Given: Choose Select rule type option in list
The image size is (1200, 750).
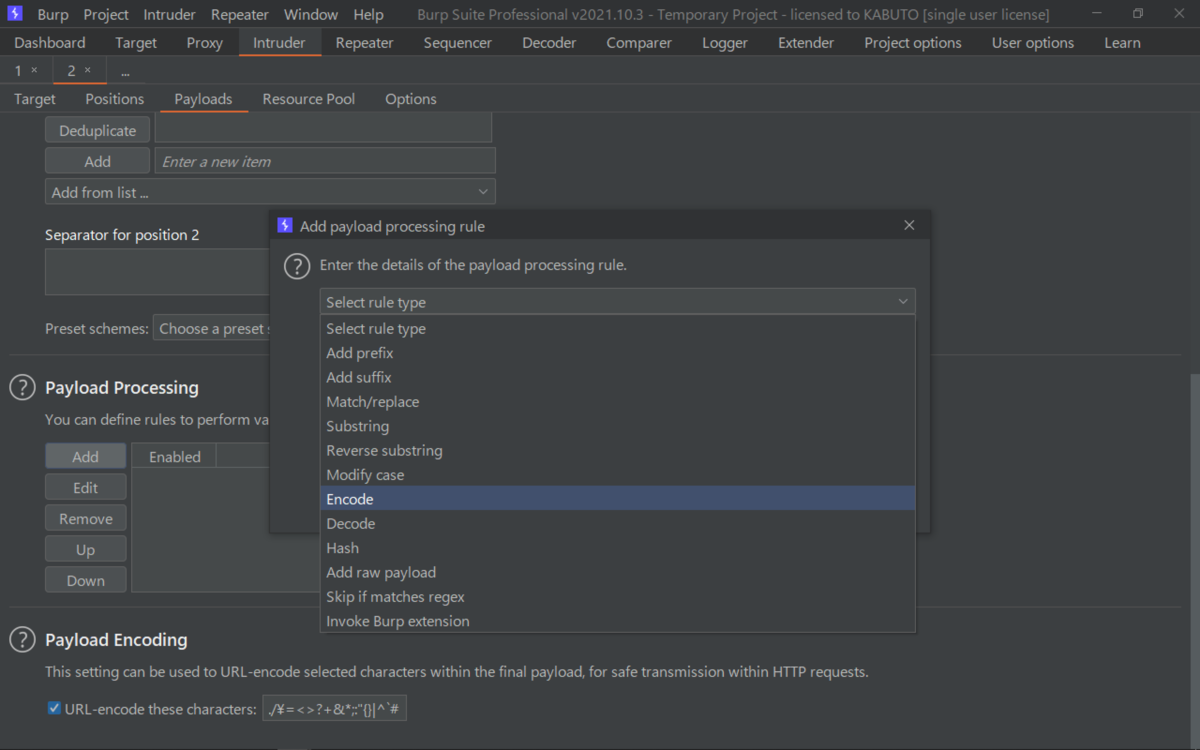Looking at the screenshot, I should 617,329.
